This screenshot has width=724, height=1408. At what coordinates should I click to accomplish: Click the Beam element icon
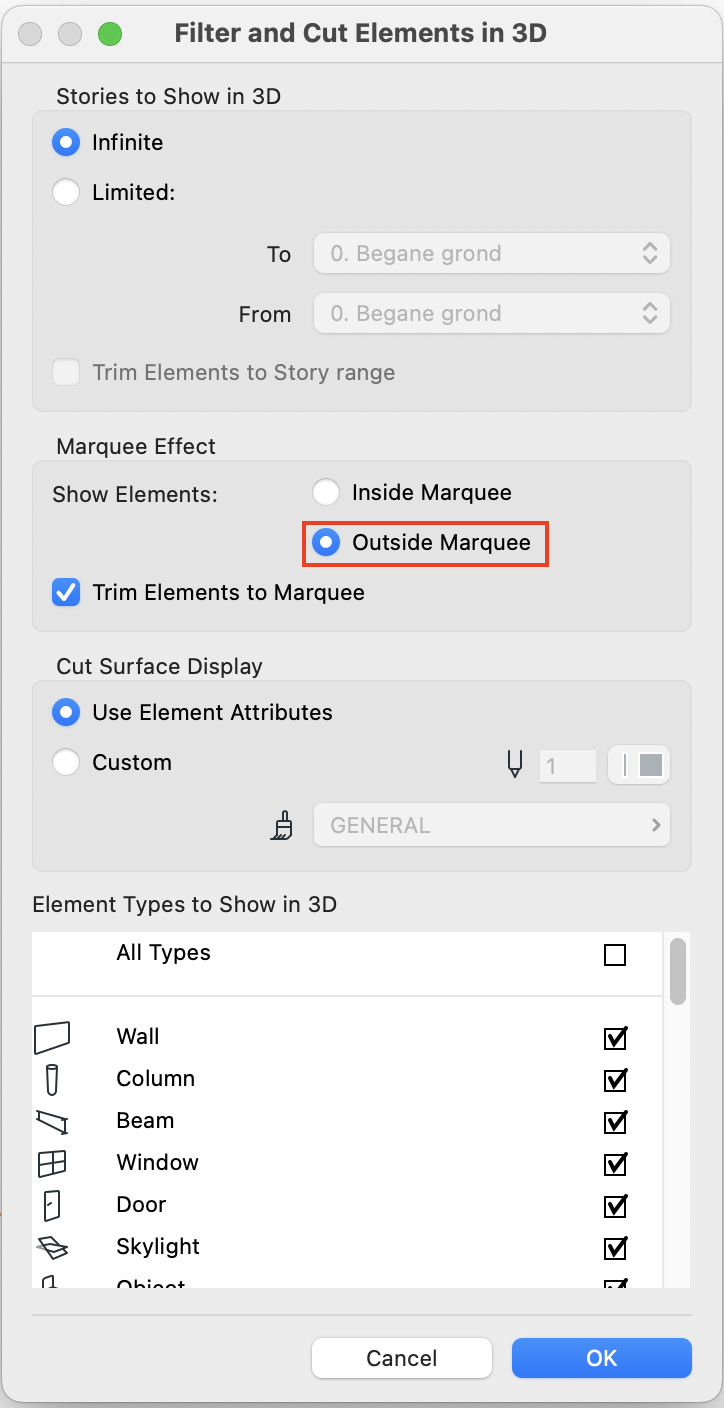(x=52, y=1121)
